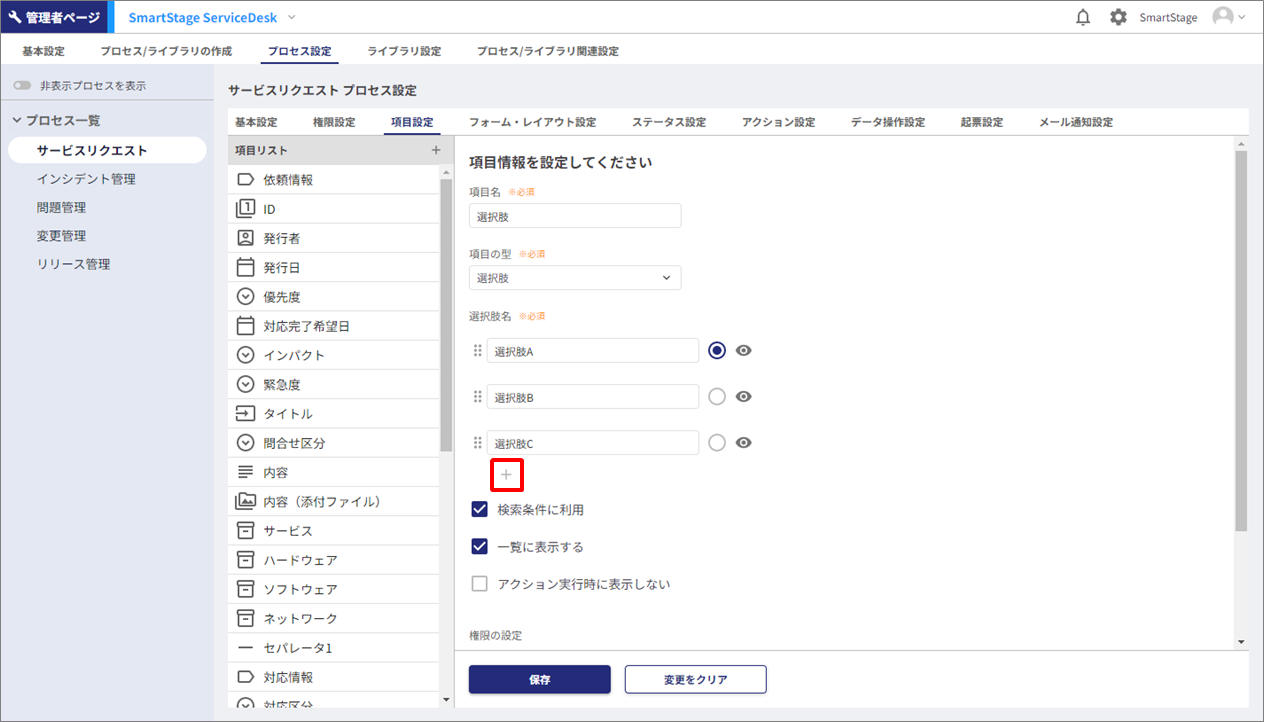Image resolution: width=1264 pixels, height=722 pixels.
Task: Click the 変更をクリア button
Action: coord(695,679)
